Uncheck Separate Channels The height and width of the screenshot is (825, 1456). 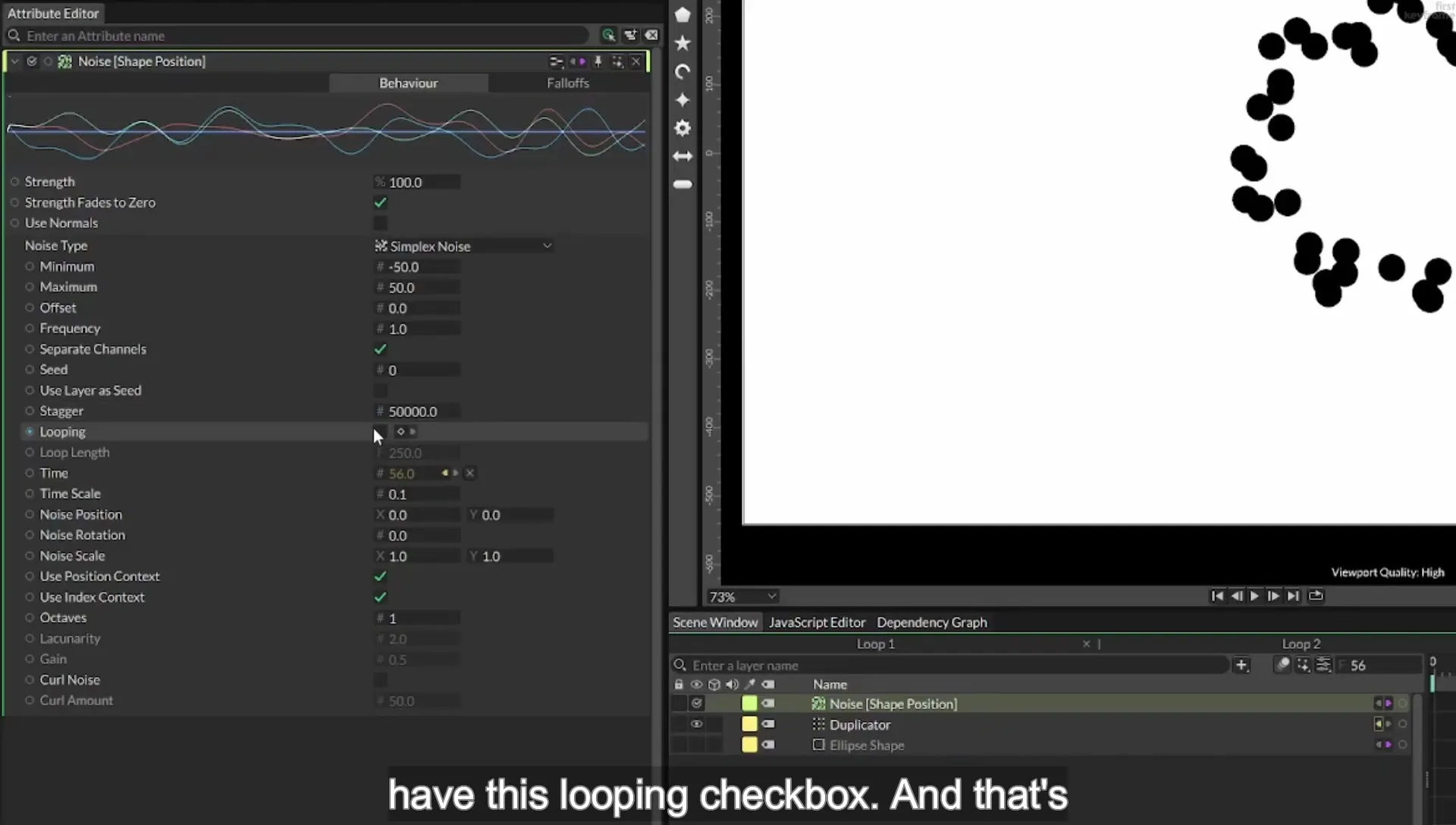click(381, 350)
